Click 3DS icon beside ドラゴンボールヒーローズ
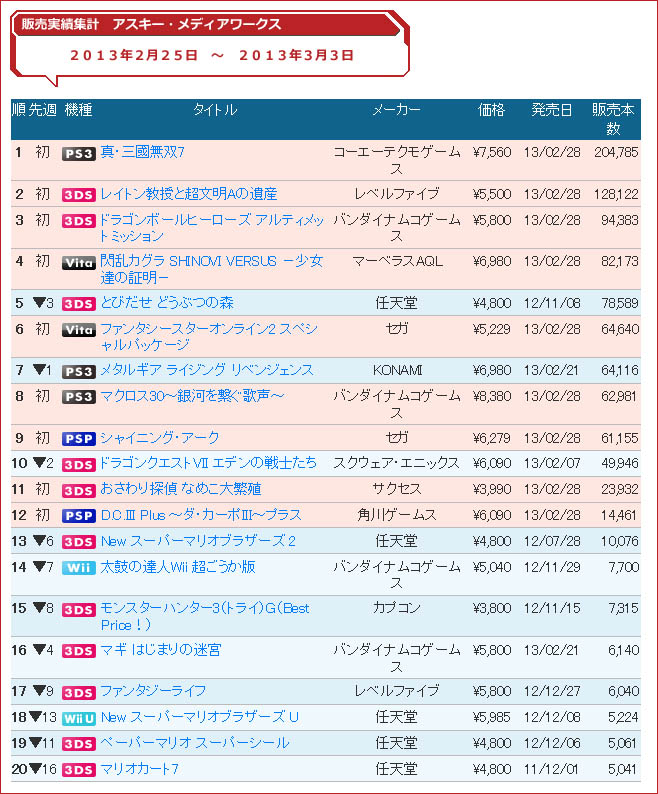Viewport: 658px width, 794px height. point(79,221)
